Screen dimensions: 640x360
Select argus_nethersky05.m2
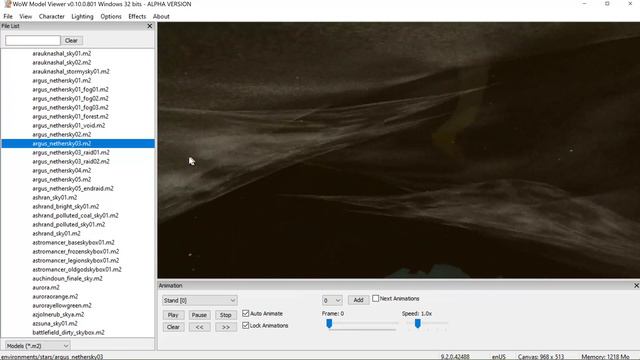pos(62,179)
